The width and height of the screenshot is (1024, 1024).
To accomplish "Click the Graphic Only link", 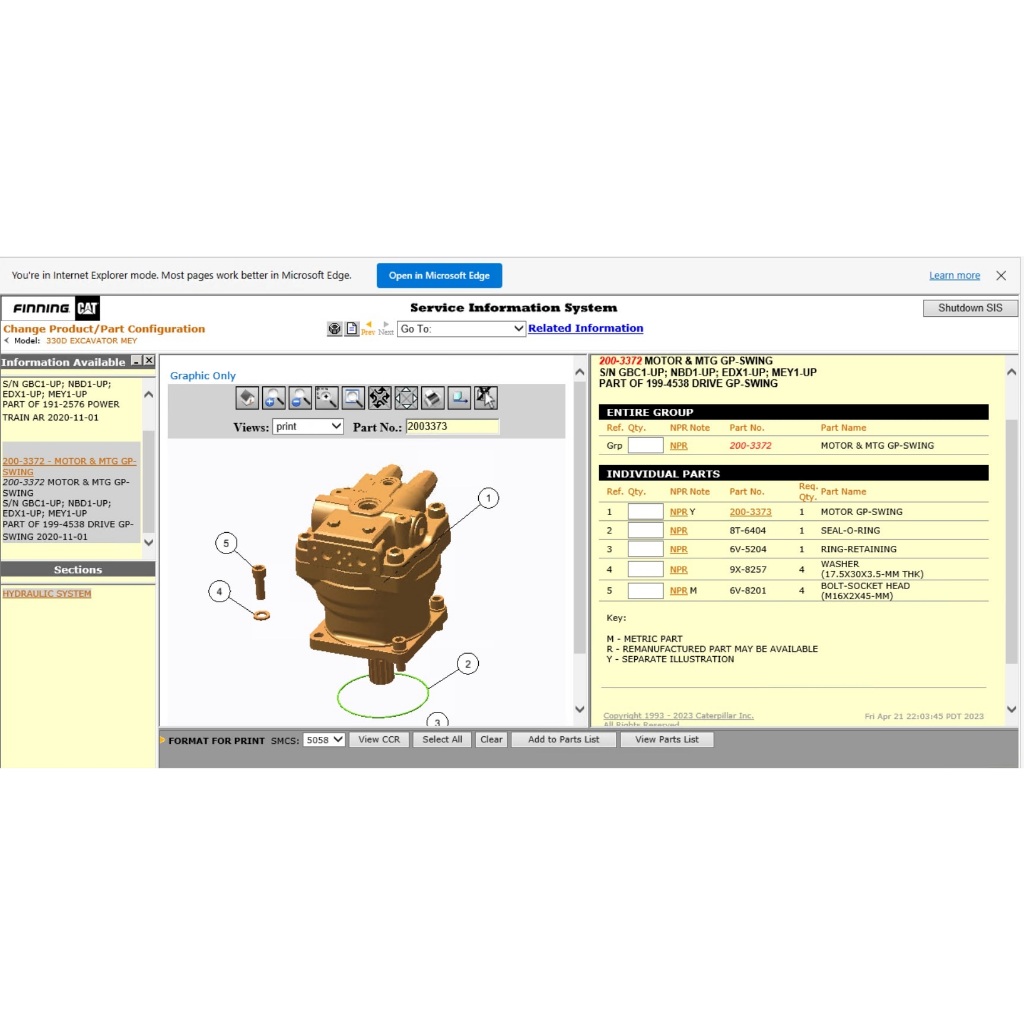I will pyautogui.click(x=202, y=376).
